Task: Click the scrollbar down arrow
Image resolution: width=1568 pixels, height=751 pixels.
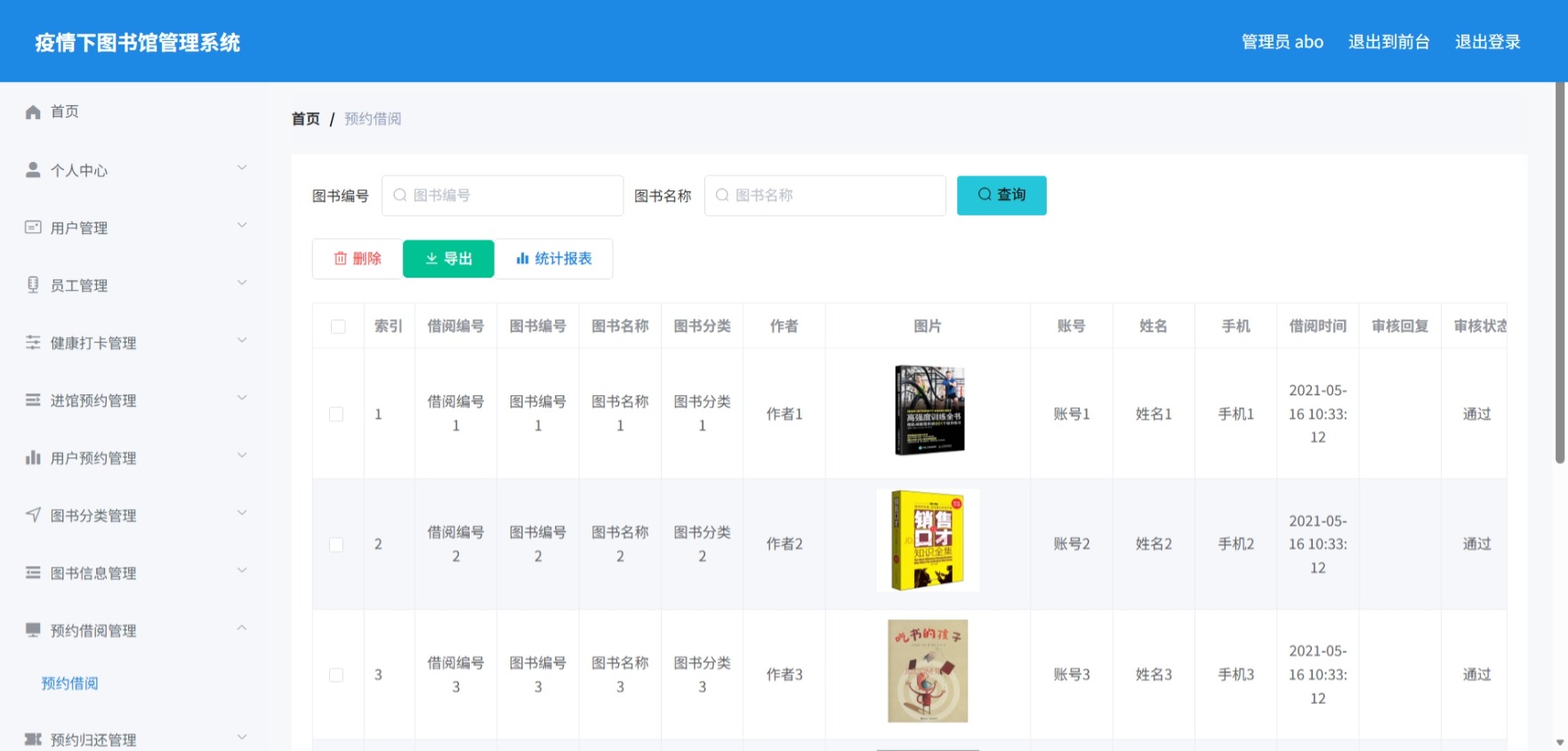Action: click(1560, 742)
